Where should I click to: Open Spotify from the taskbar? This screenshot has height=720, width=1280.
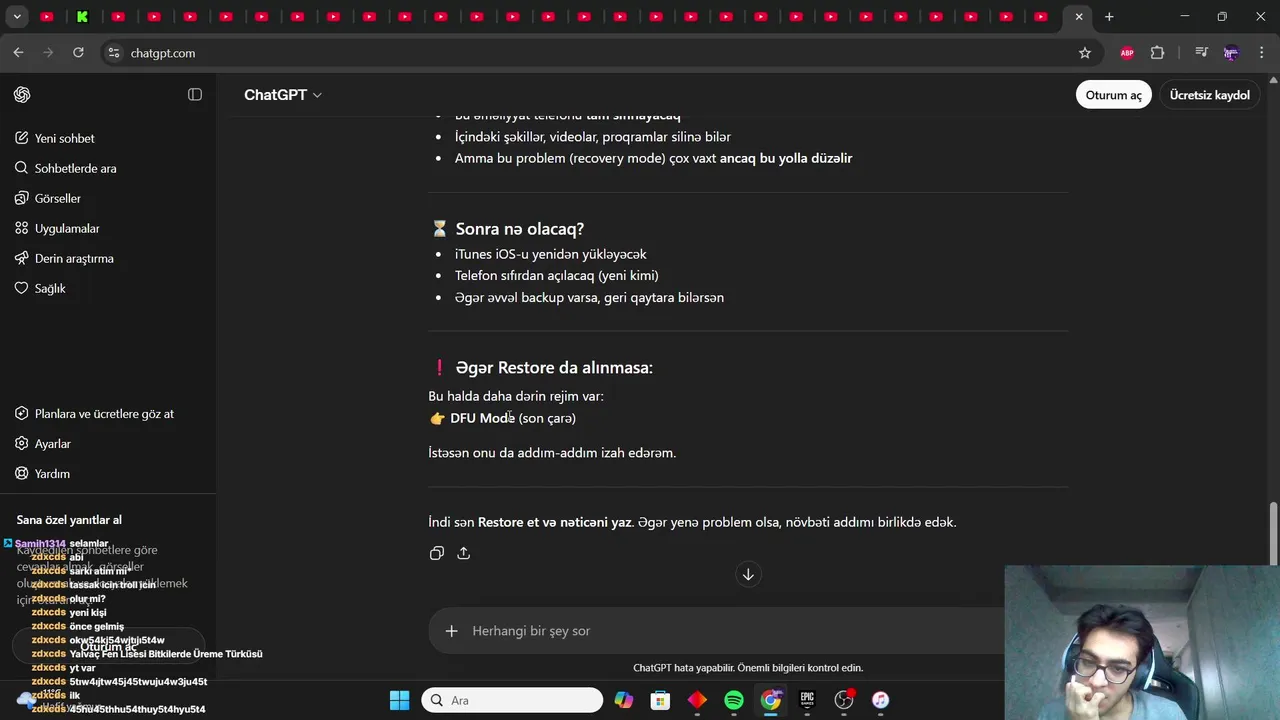[x=734, y=700]
